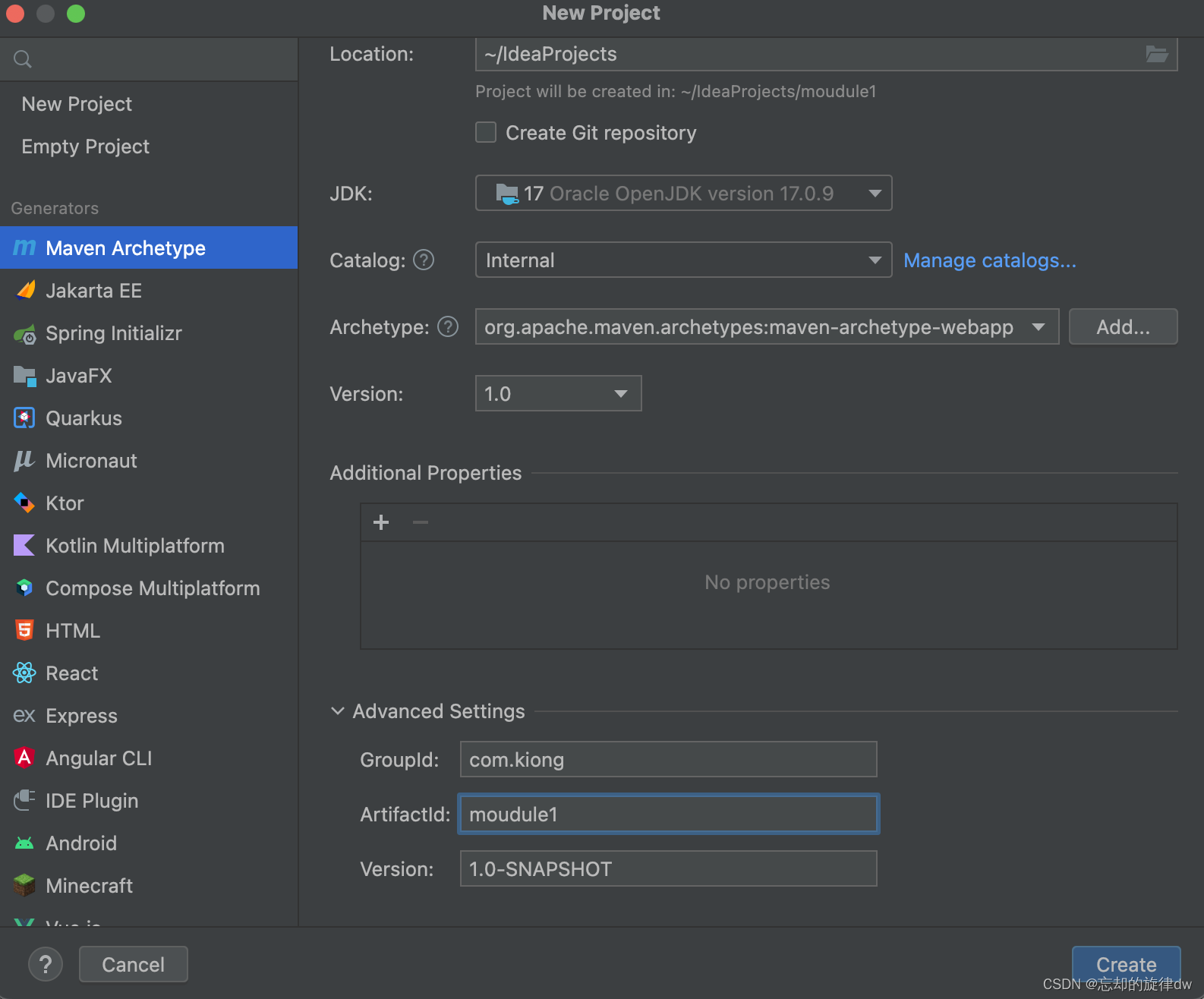Select the HTML generator label

point(73,631)
